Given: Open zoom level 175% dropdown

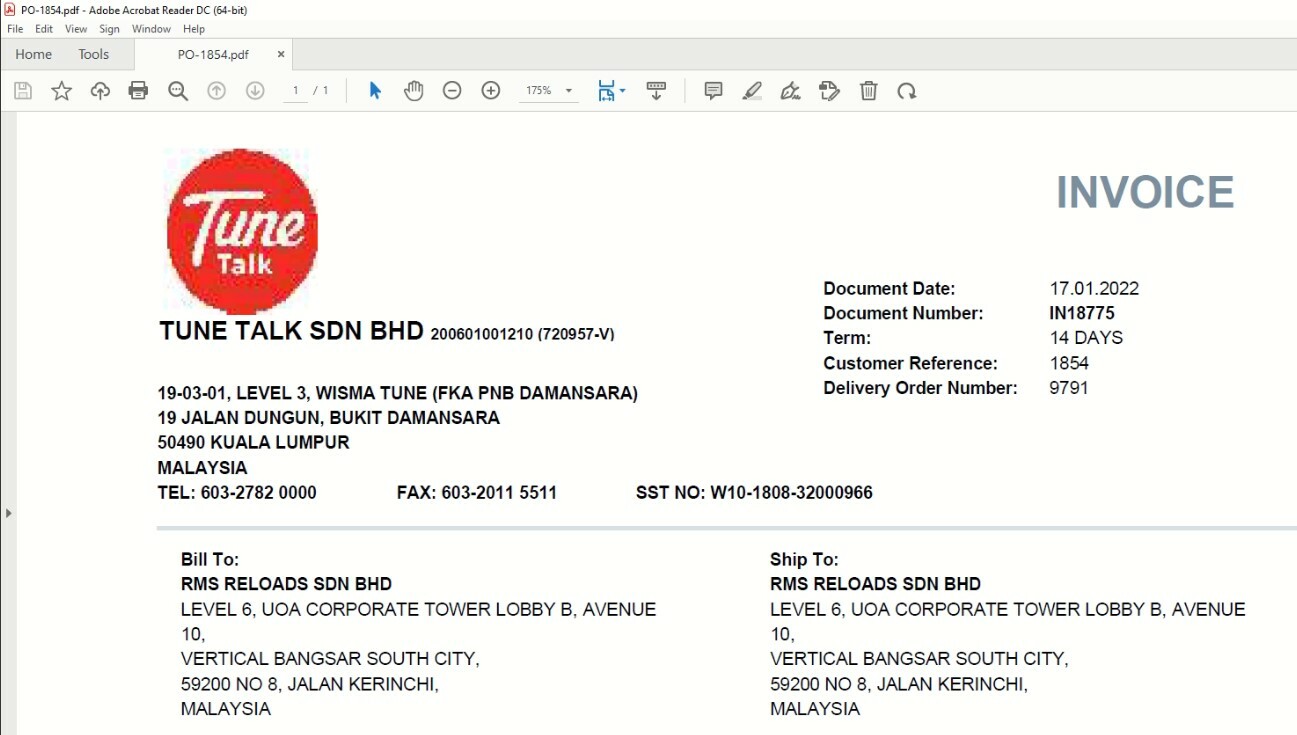Looking at the screenshot, I should [x=549, y=91].
